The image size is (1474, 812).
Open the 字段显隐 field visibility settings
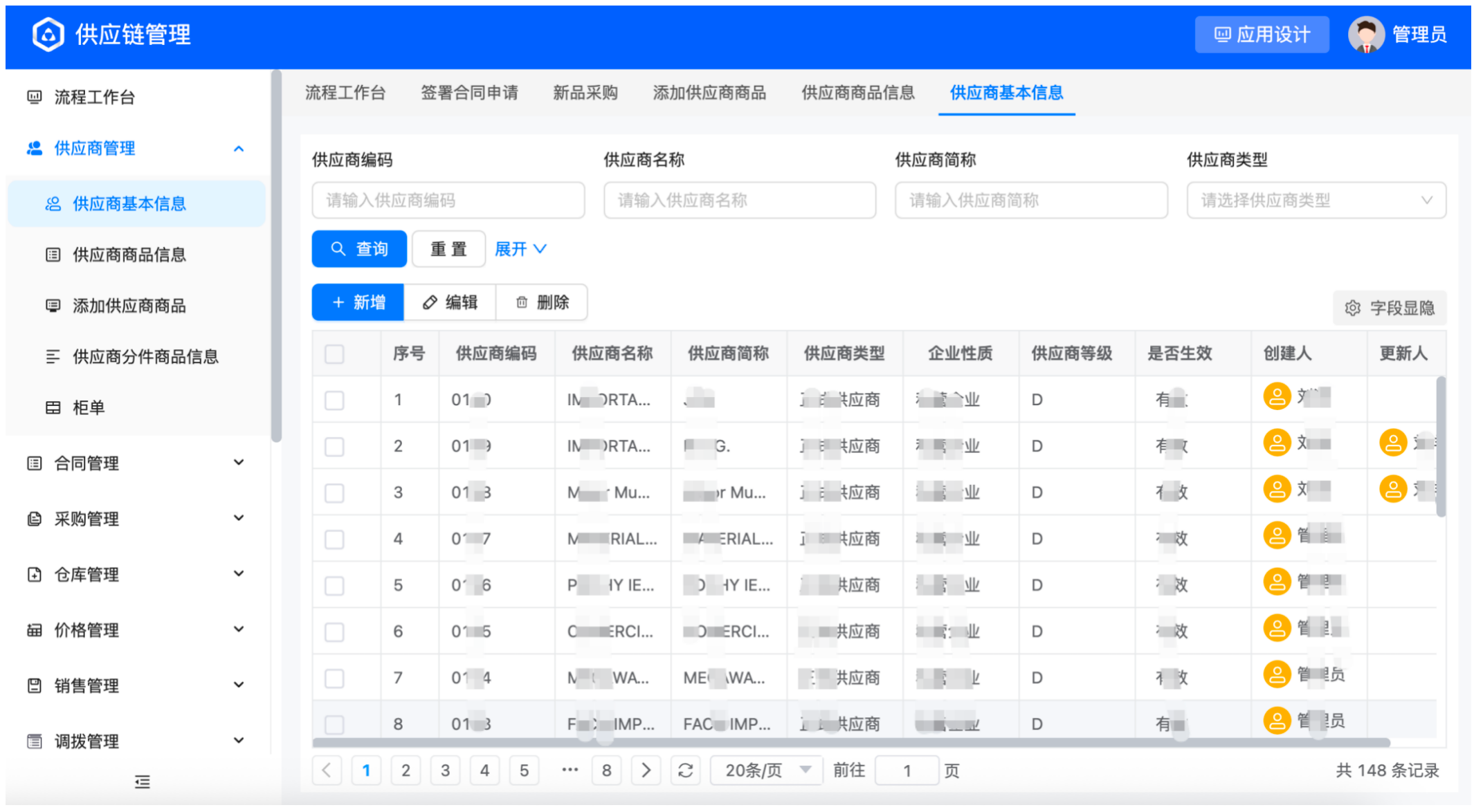1390,308
